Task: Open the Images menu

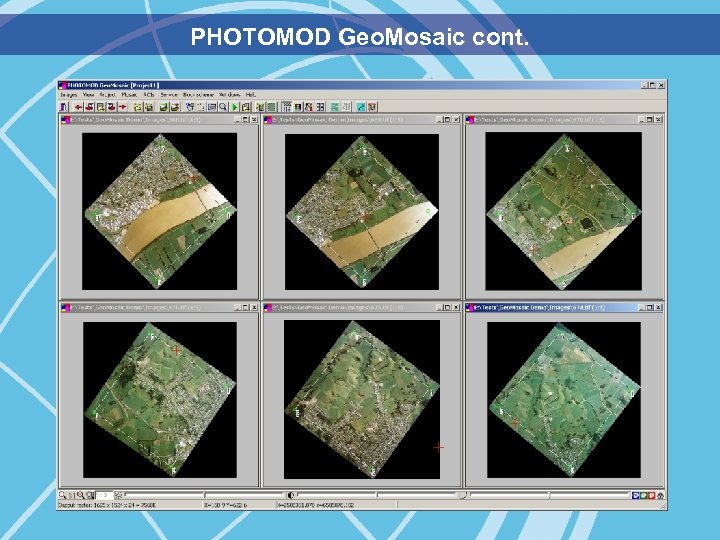Action: (x=68, y=95)
